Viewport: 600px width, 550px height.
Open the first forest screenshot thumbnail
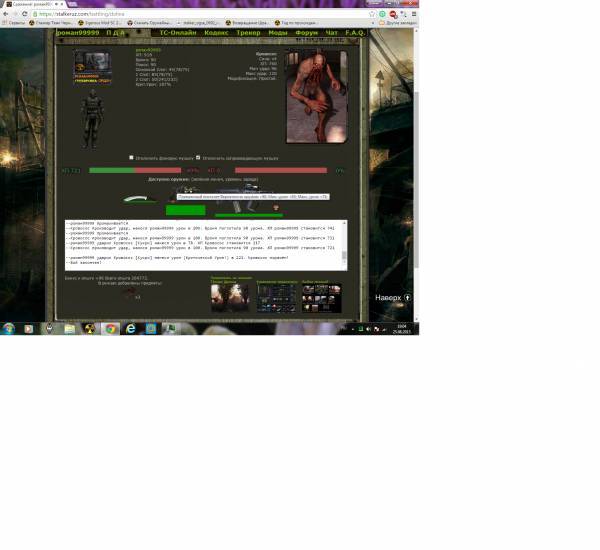231,297
